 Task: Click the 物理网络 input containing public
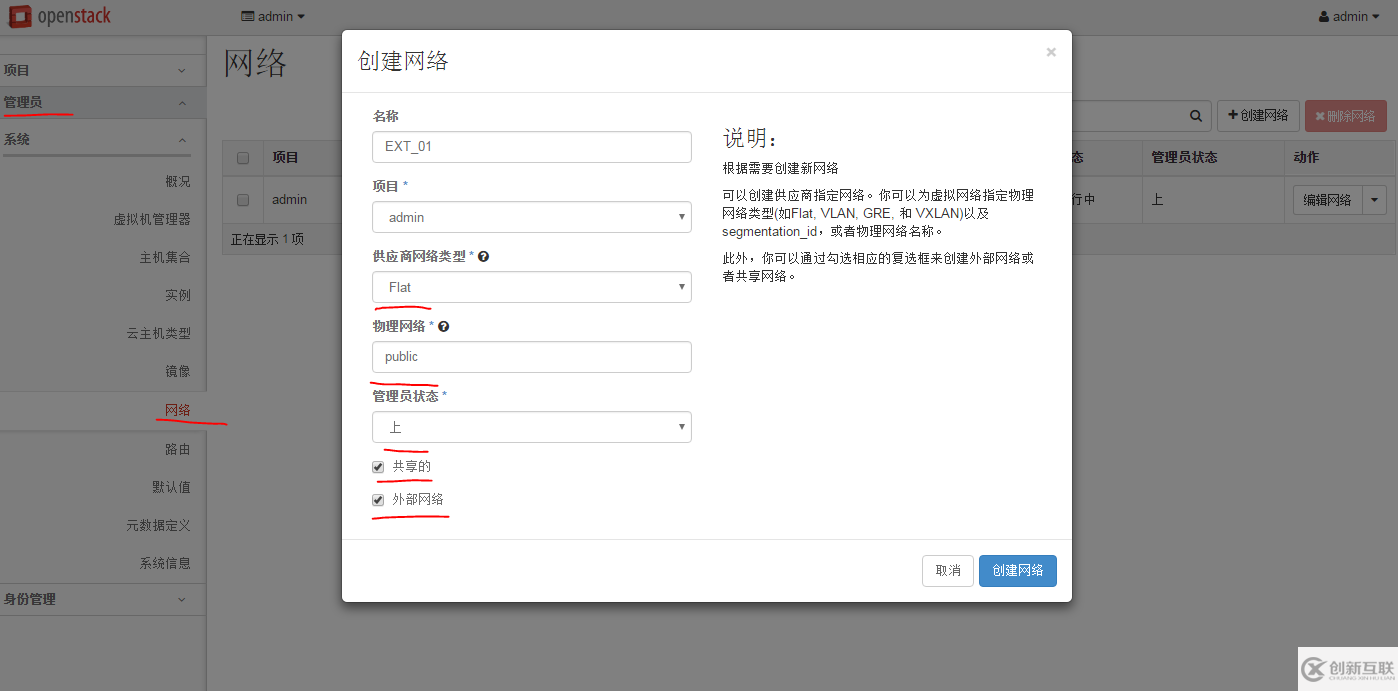(x=532, y=357)
